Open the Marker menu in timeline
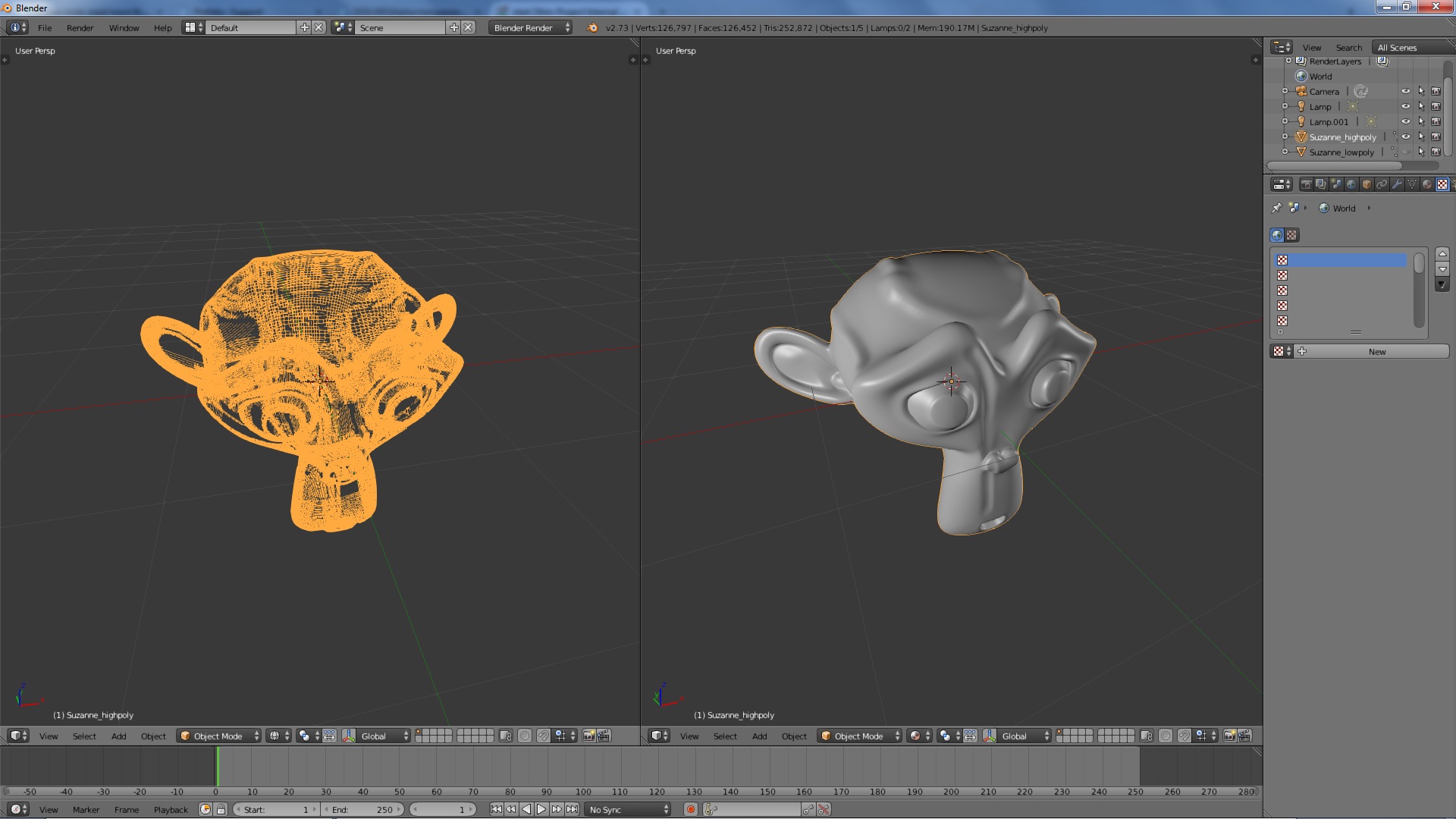This screenshot has width=1456, height=819. pos(86,809)
